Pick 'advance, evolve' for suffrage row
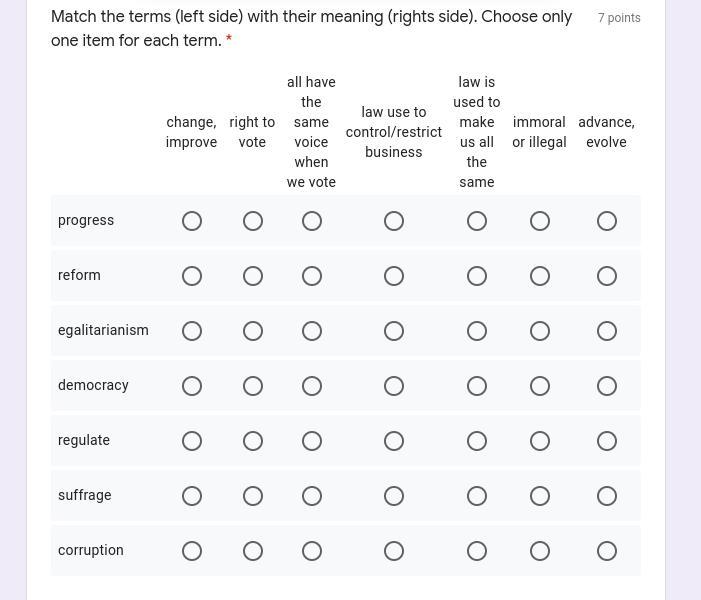 (607, 496)
